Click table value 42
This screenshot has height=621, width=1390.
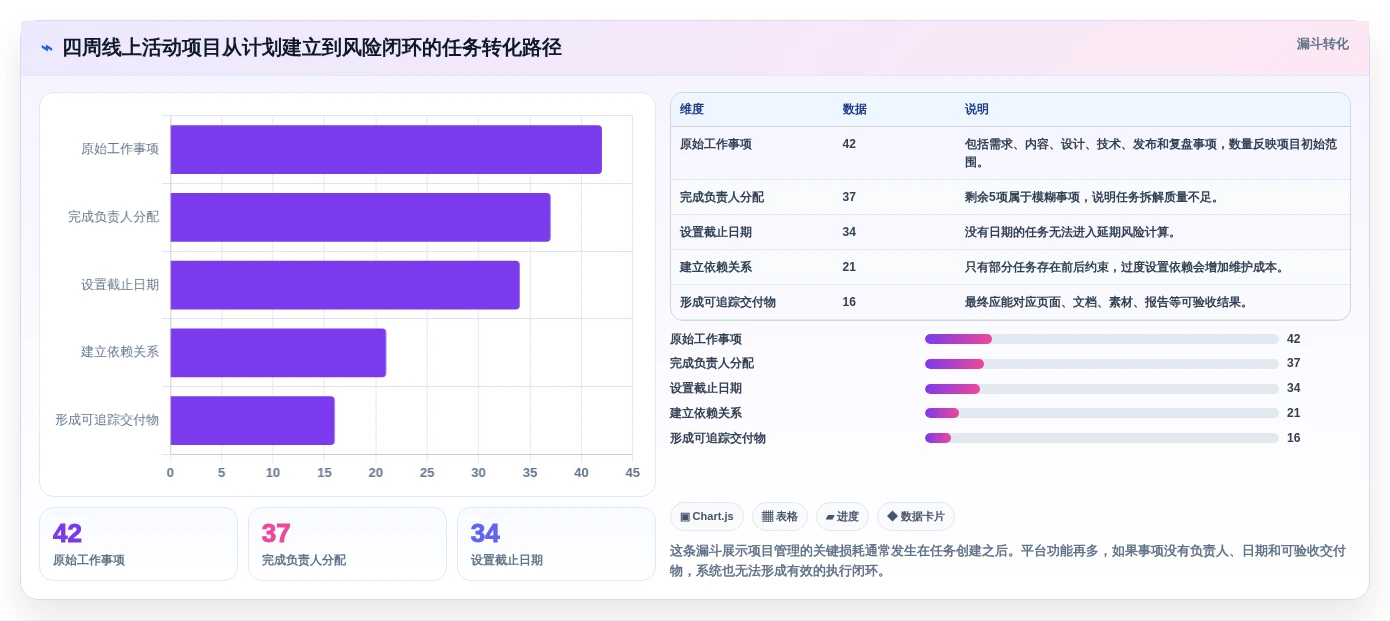pos(849,144)
